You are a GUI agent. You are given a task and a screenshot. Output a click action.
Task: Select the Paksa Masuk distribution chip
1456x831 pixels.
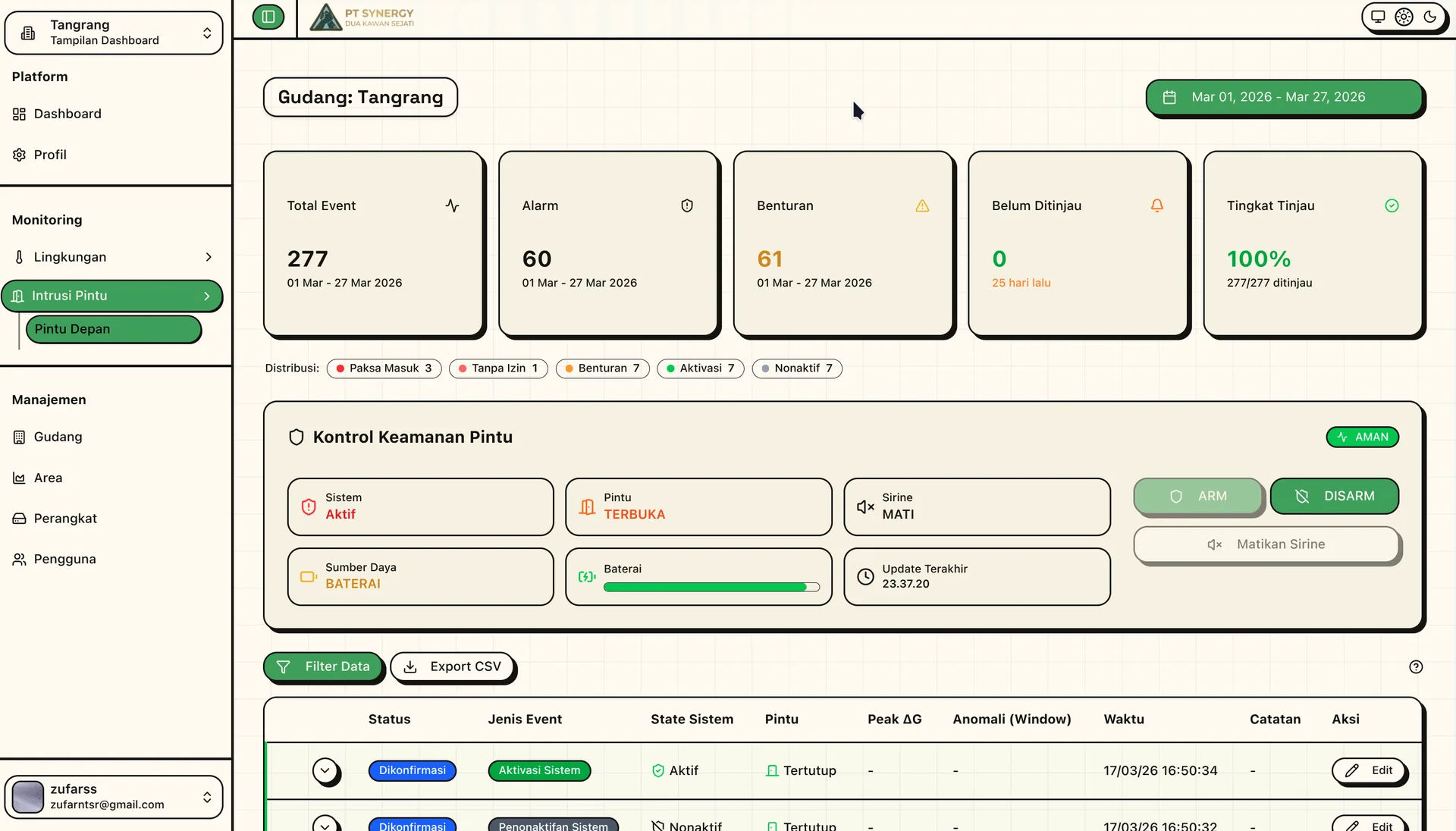click(384, 368)
